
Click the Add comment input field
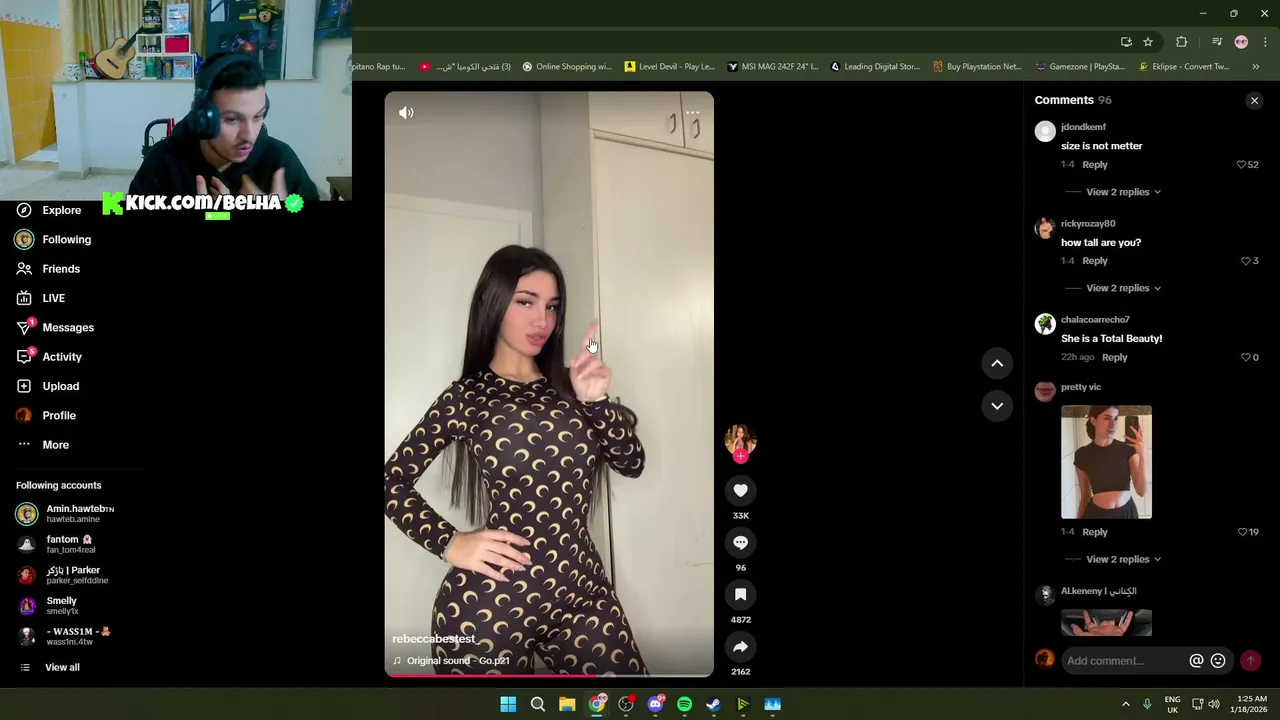click(x=1123, y=660)
